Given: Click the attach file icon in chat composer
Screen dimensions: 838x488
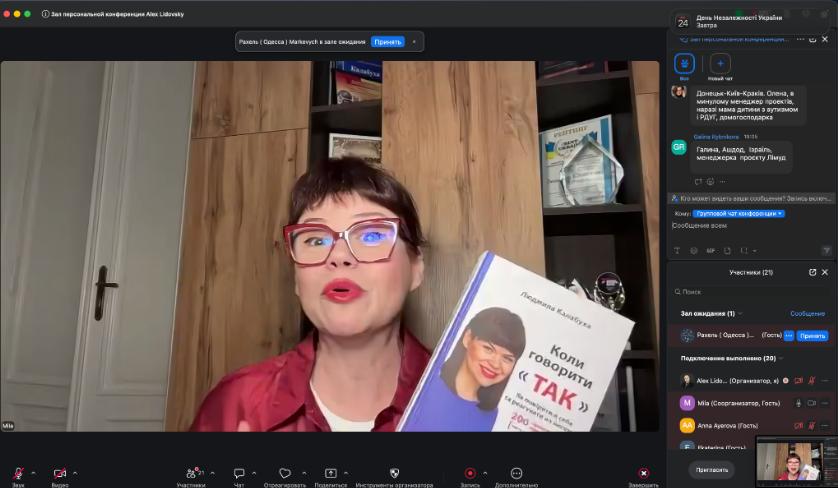Looking at the screenshot, I should (727, 250).
